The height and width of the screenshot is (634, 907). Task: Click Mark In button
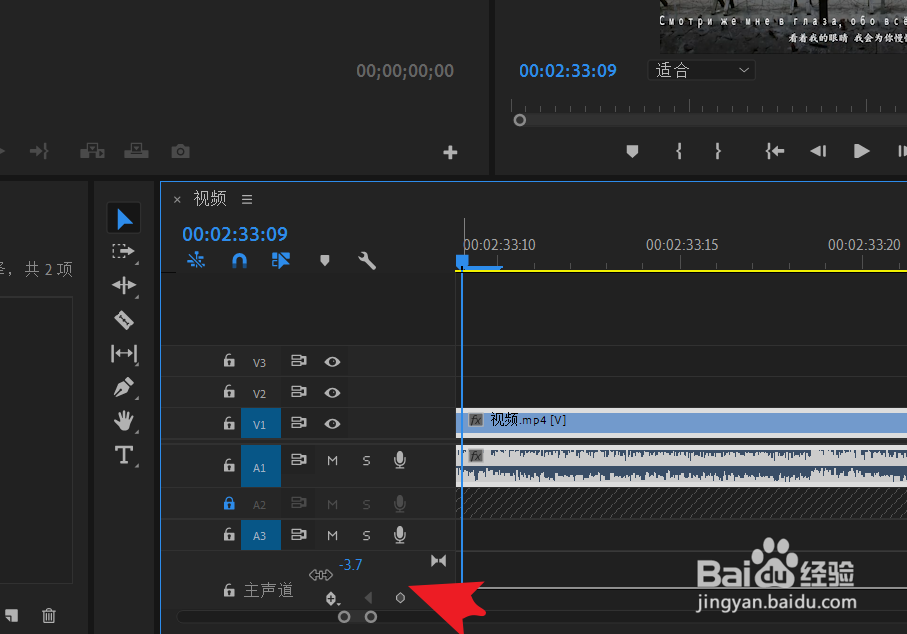(679, 152)
